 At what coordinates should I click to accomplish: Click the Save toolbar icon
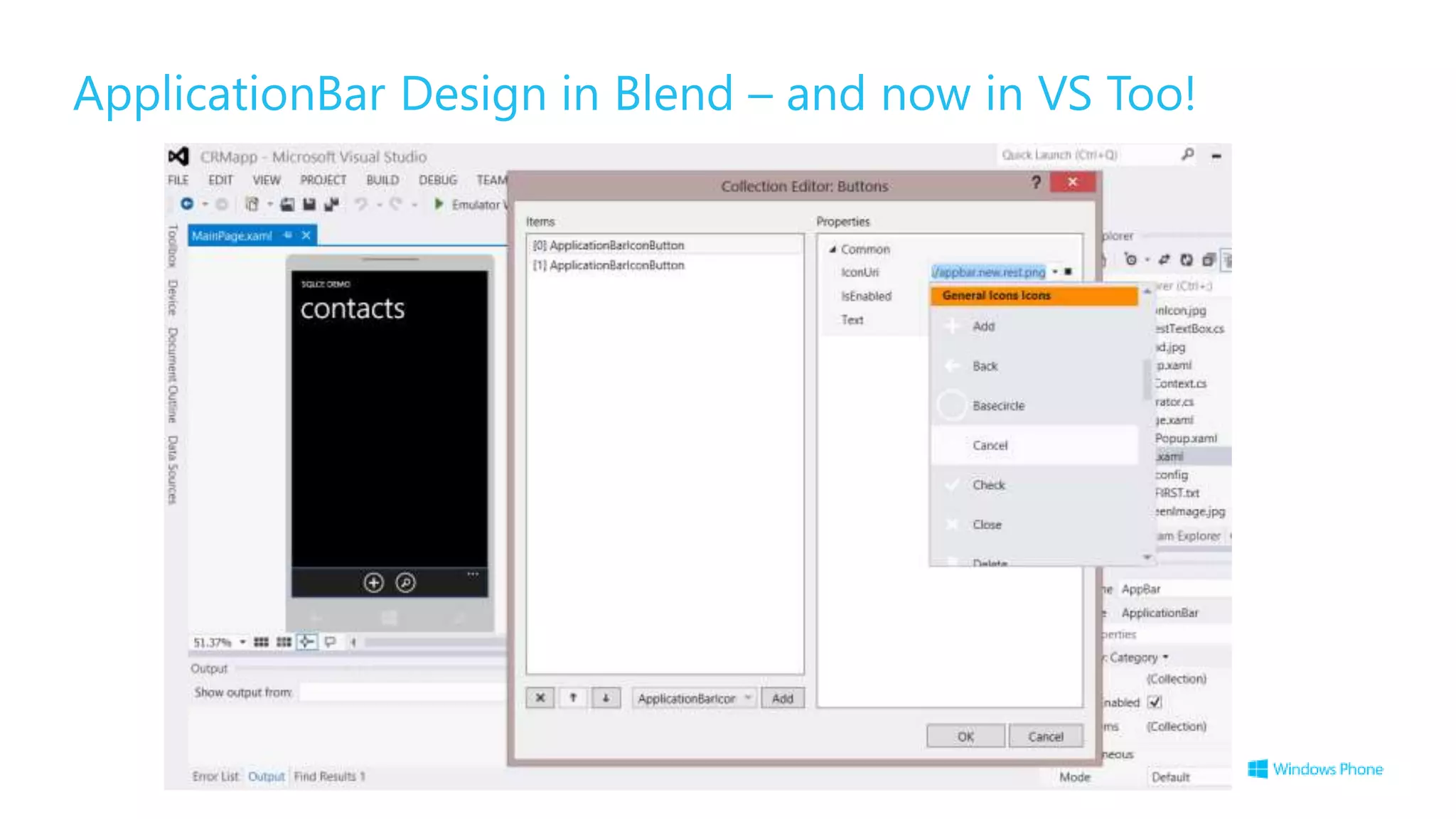coord(309,205)
